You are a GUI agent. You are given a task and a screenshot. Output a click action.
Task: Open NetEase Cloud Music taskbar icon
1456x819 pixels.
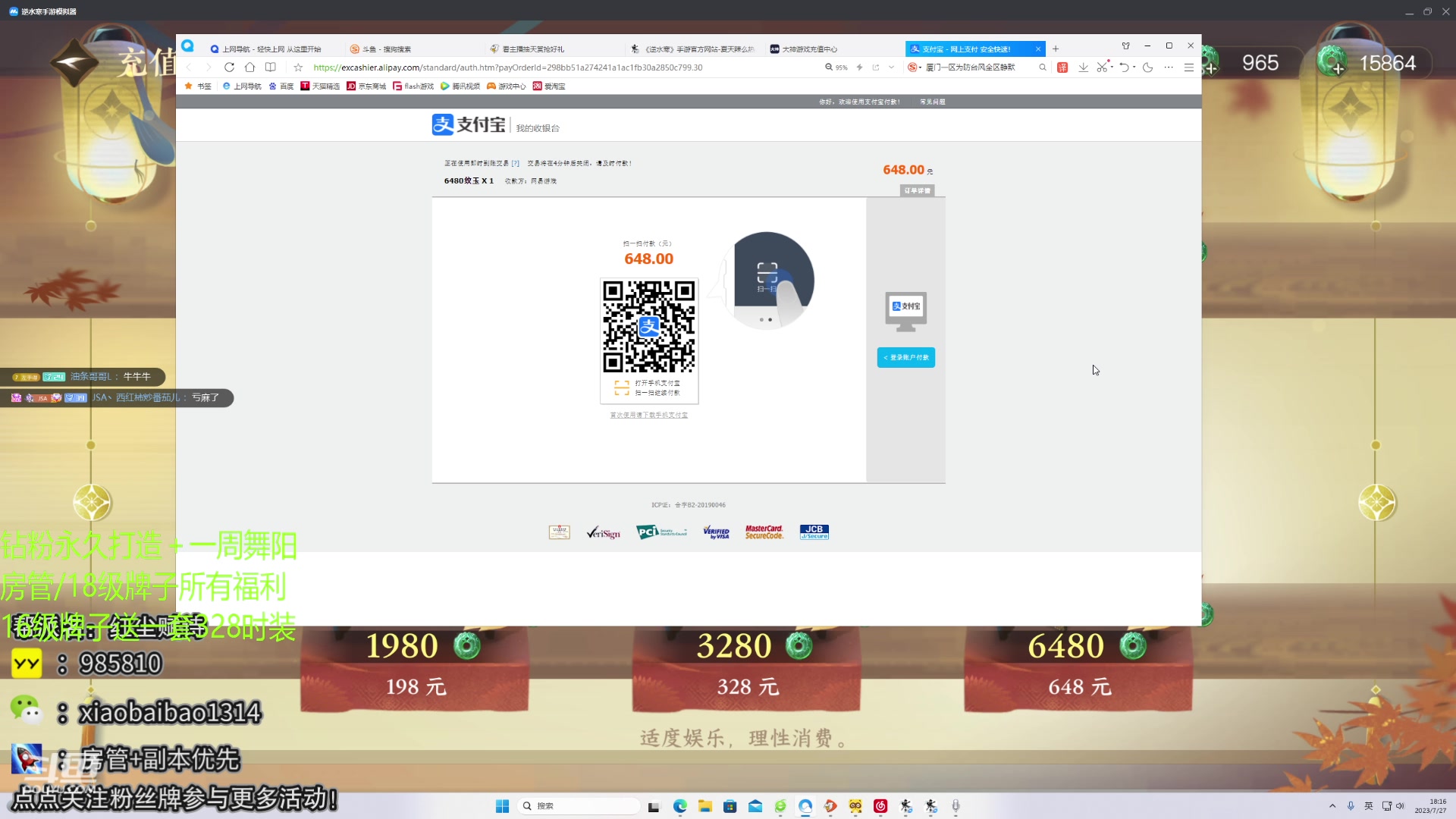tap(880, 806)
